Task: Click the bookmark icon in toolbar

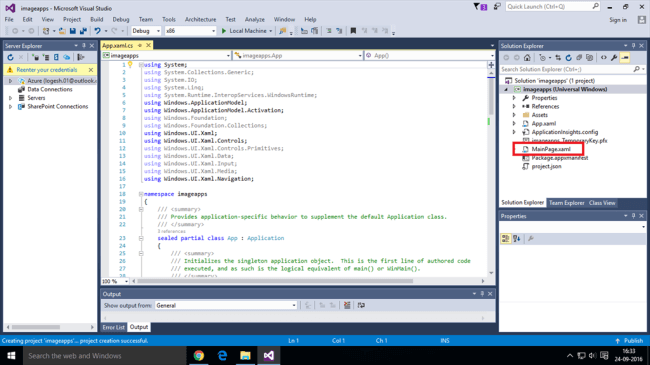Action: click(353, 31)
